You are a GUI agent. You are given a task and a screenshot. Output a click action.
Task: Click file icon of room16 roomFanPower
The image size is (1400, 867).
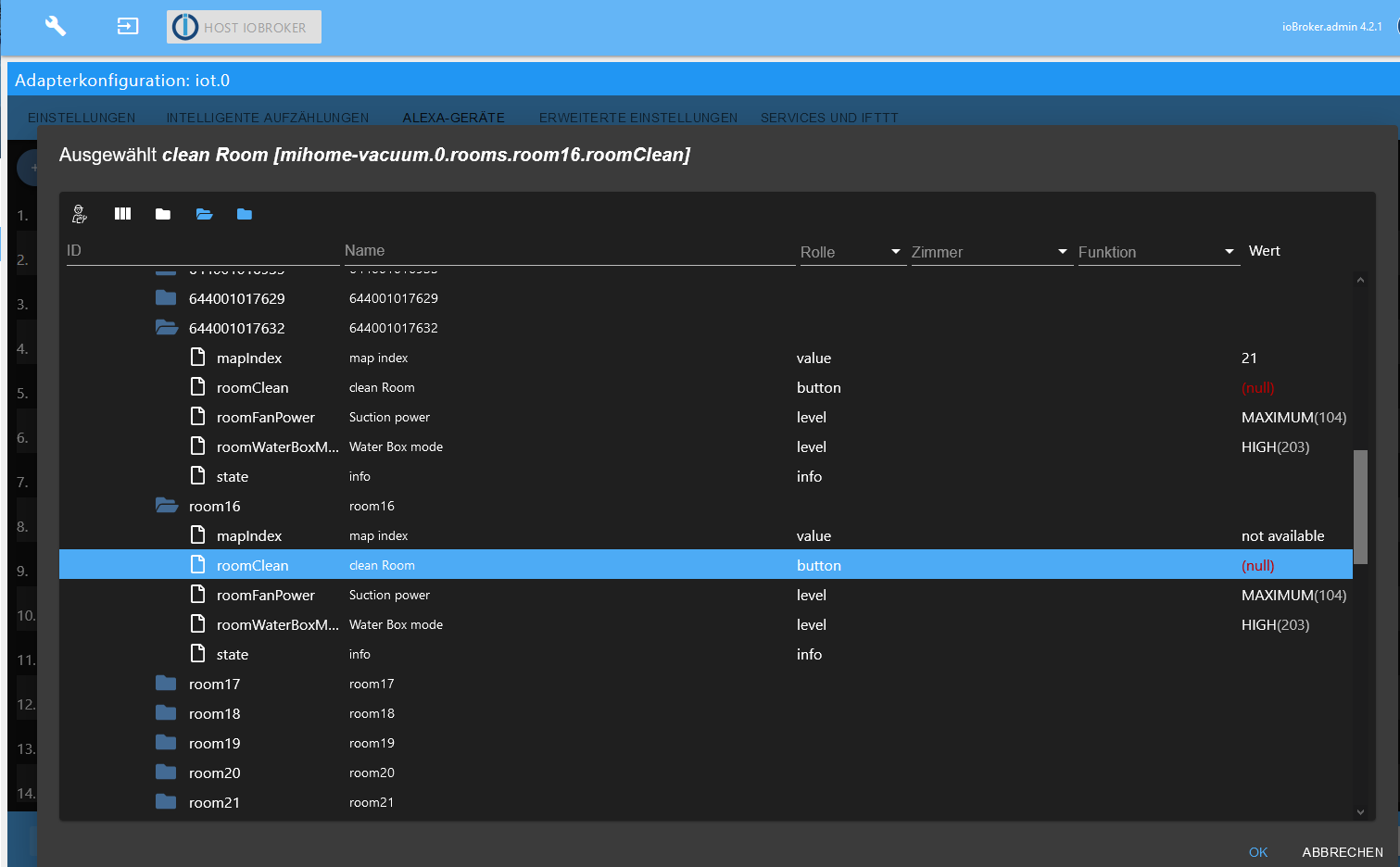point(197,594)
